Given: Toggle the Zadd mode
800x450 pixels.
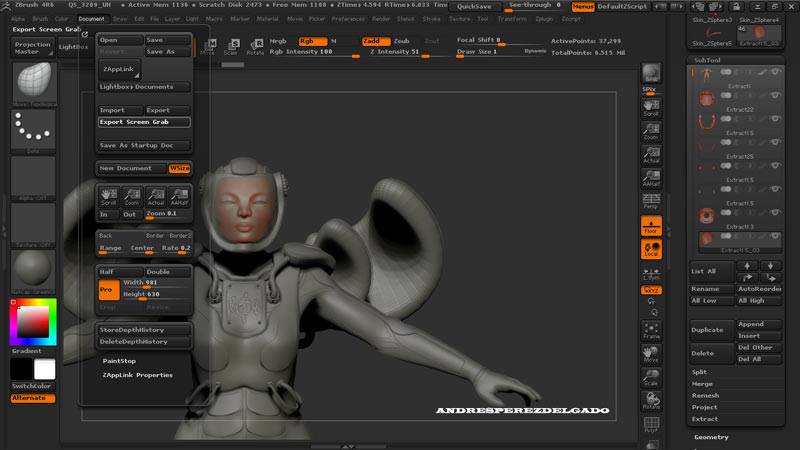Looking at the screenshot, I should (x=376, y=41).
